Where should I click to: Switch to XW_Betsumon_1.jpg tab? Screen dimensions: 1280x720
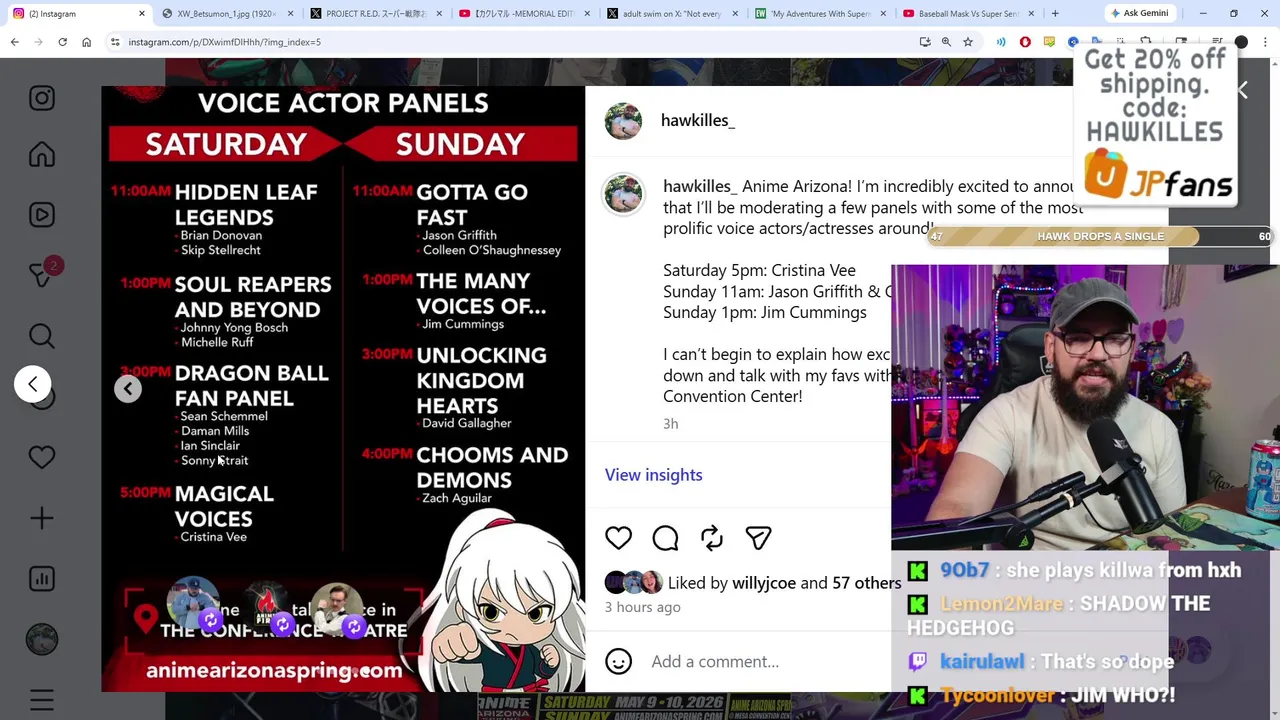(x=228, y=13)
